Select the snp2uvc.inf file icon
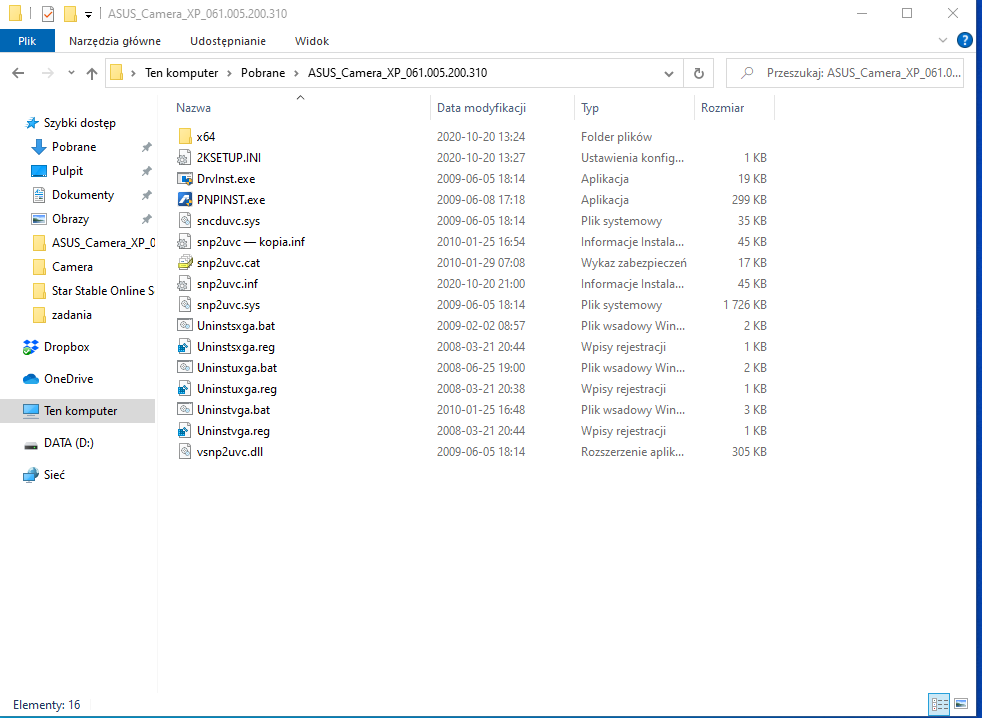982x718 pixels. tap(185, 283)
